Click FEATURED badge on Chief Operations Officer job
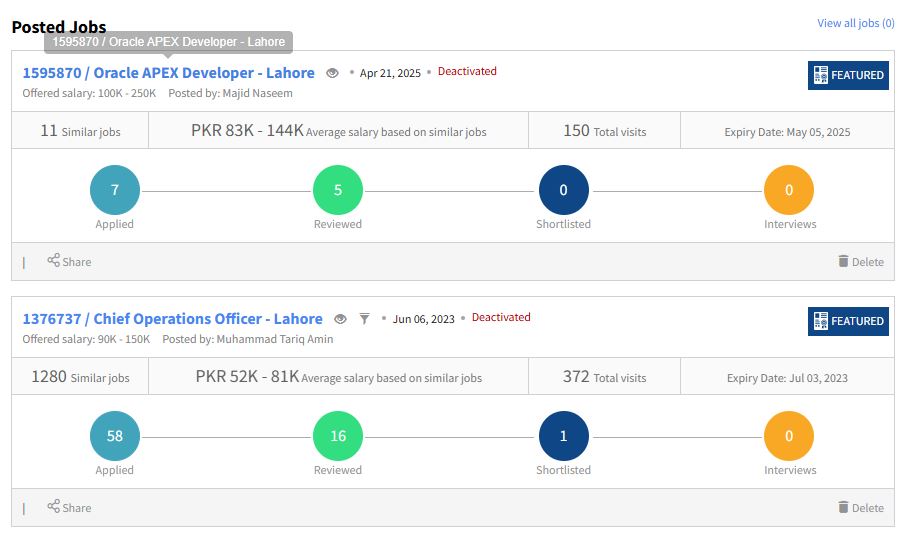 click(x=848, y=321)
